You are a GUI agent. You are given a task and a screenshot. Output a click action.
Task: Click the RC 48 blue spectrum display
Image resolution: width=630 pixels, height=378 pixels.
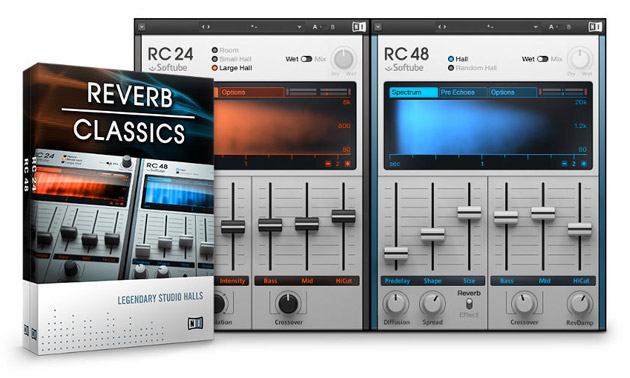tap(488, 127)
